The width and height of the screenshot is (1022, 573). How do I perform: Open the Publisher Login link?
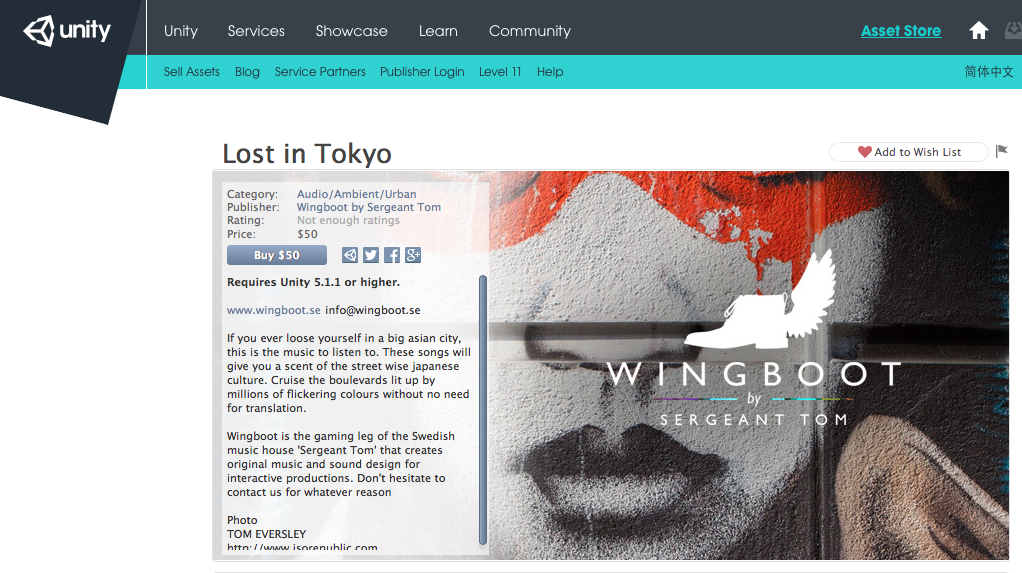pos(422,72)
